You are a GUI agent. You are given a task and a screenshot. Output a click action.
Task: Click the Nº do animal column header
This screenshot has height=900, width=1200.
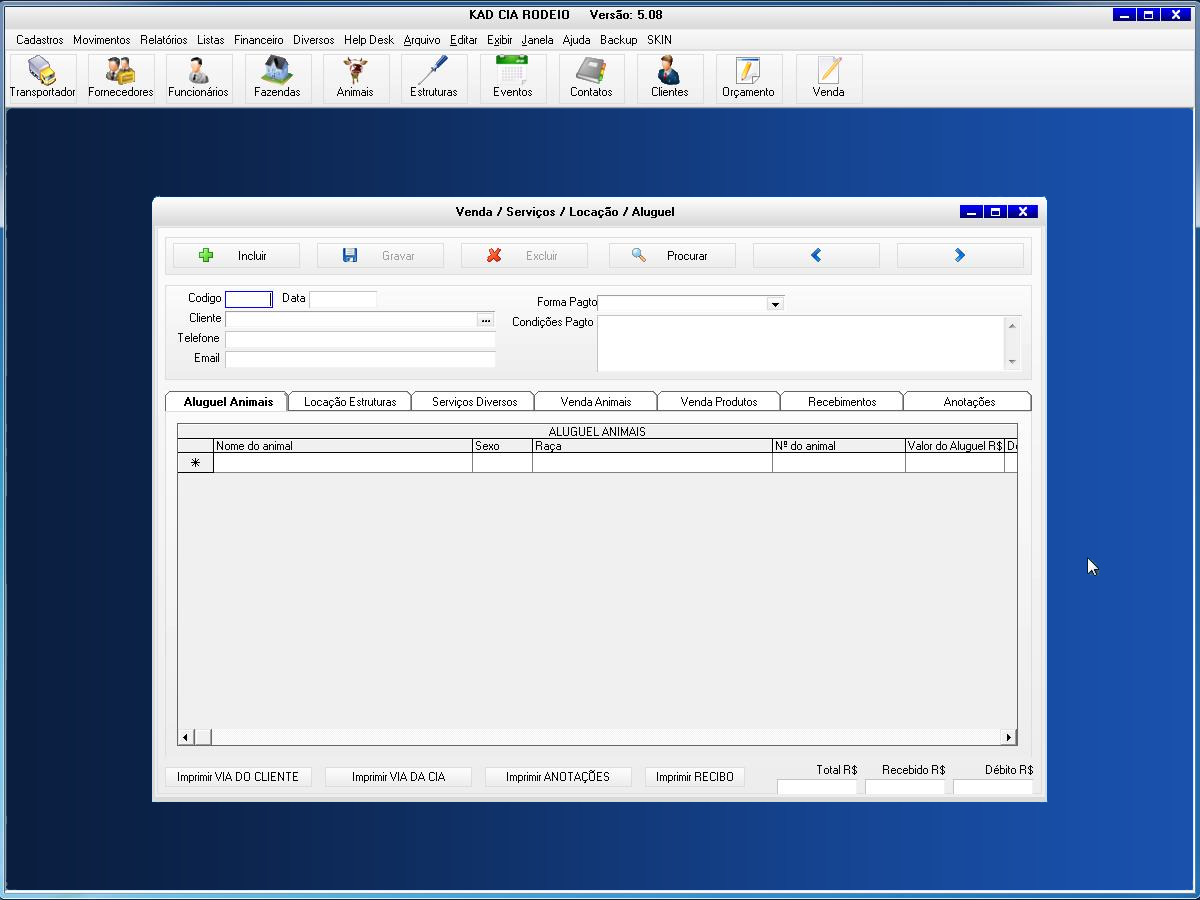[839, 446]
